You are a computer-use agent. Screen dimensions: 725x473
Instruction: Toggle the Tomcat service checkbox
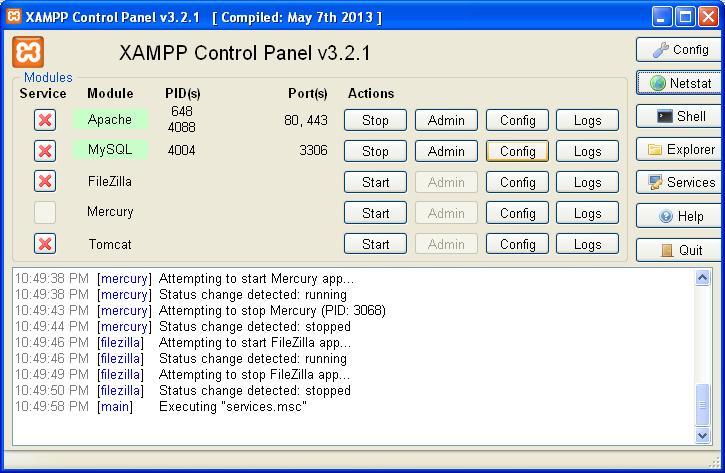(45, 244)
